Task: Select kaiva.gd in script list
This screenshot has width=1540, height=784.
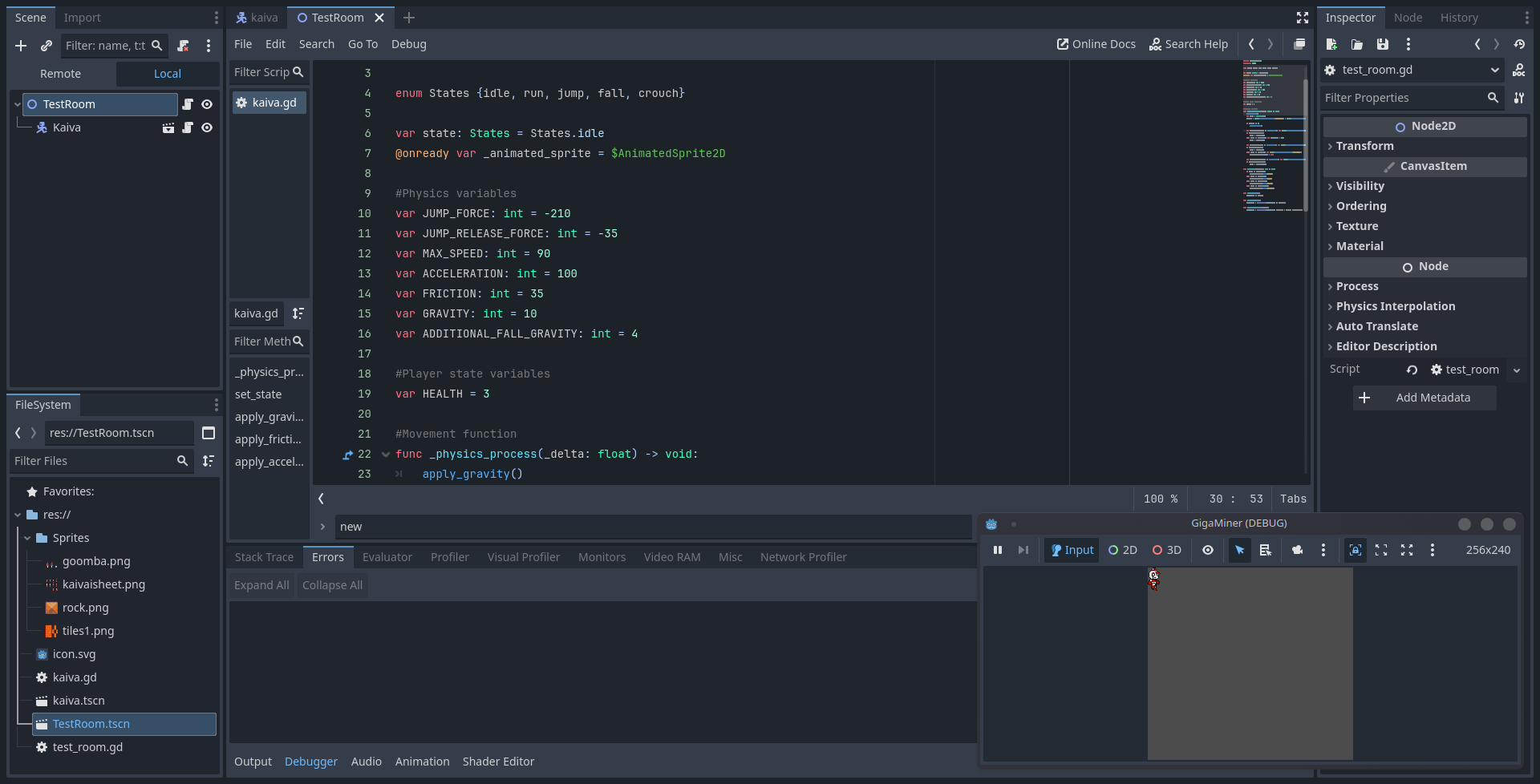Action: pyautogui.click(x=269, y=103)
